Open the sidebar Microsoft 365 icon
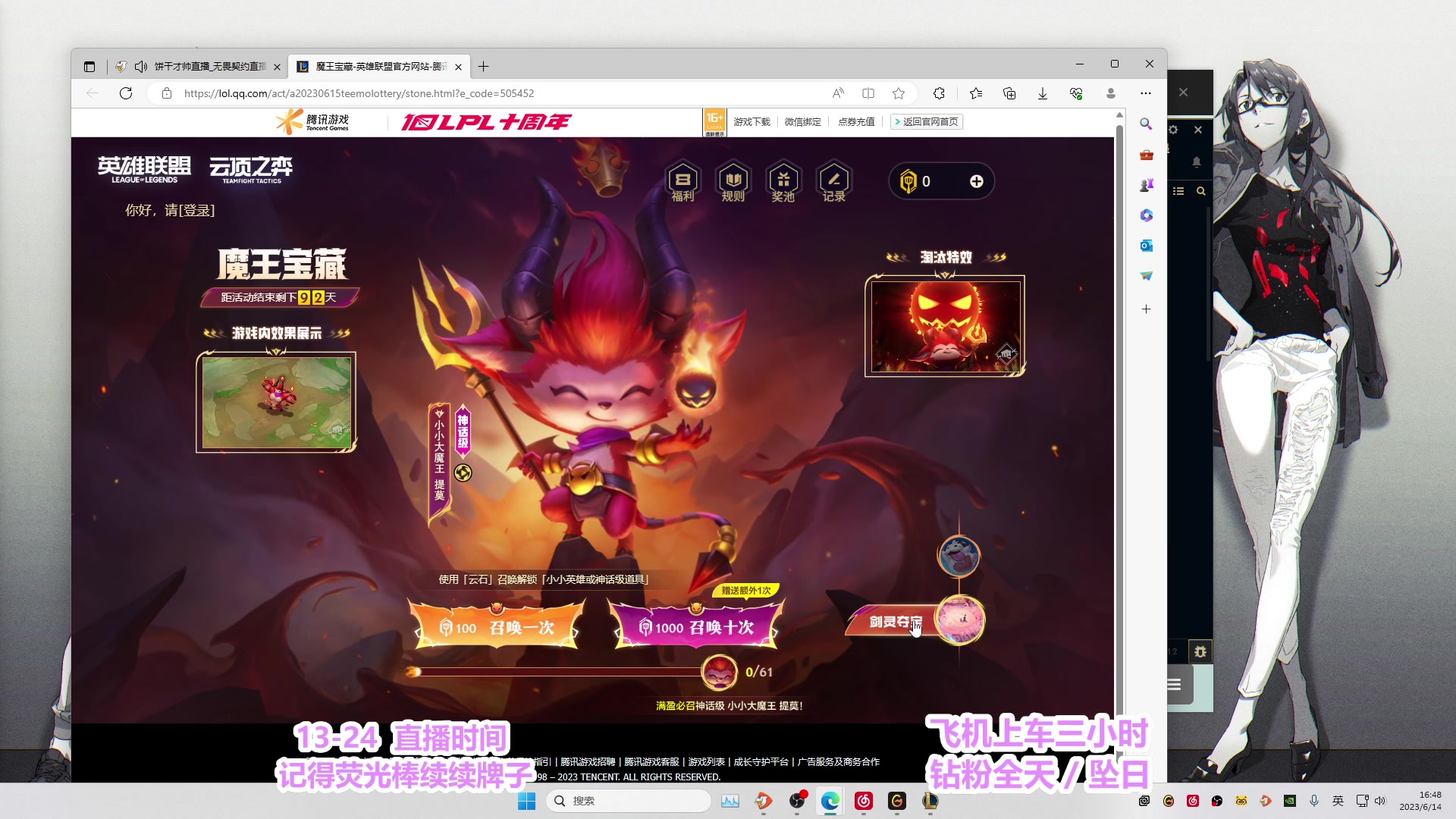Screen dimensions: 1456x819 [1146, 215]
